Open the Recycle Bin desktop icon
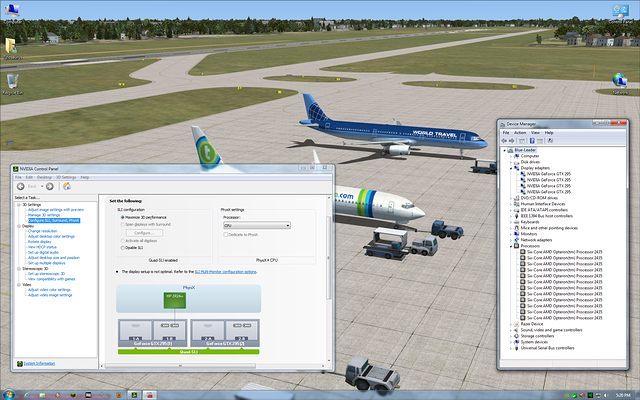 pyautogui.click(x=12, y=80)
